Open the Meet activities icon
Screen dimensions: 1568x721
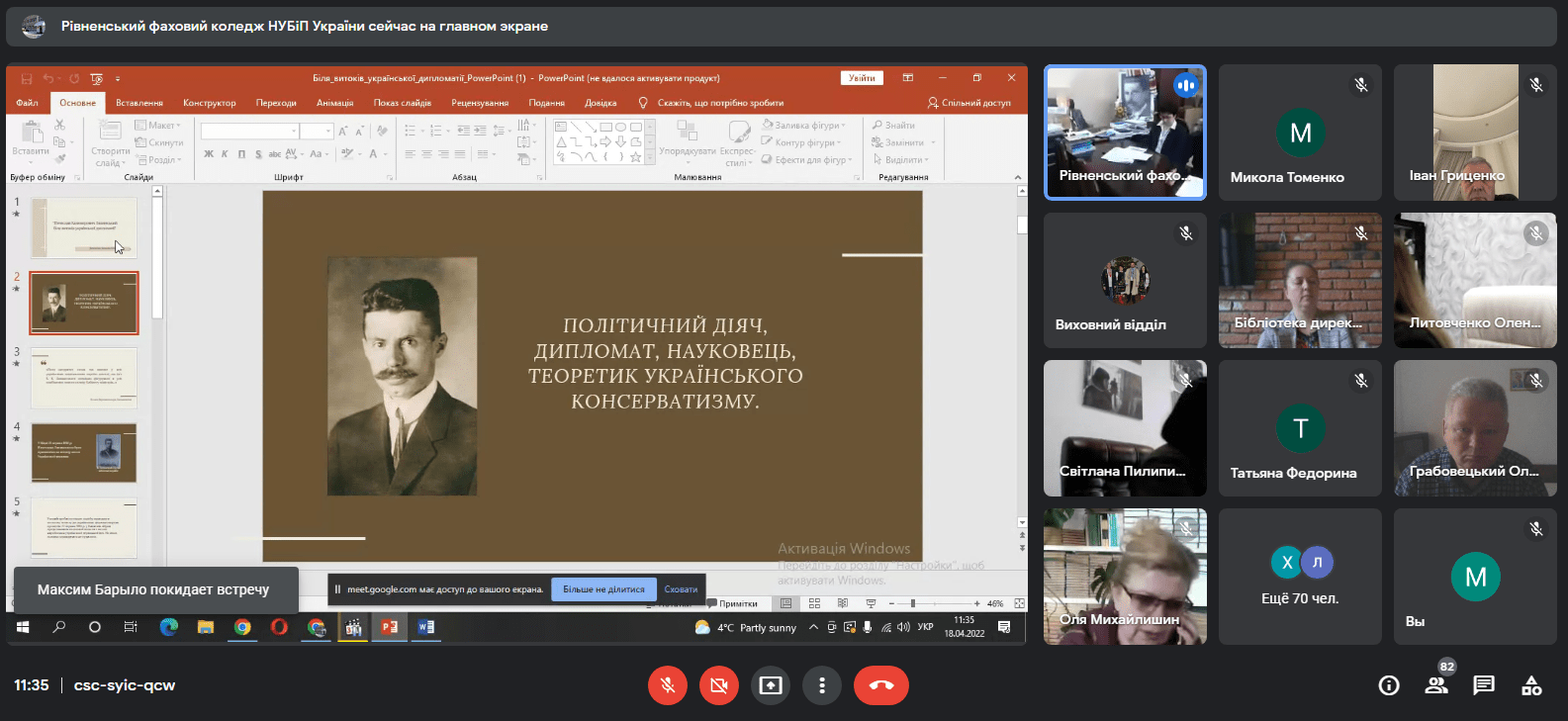(1531, 685)
